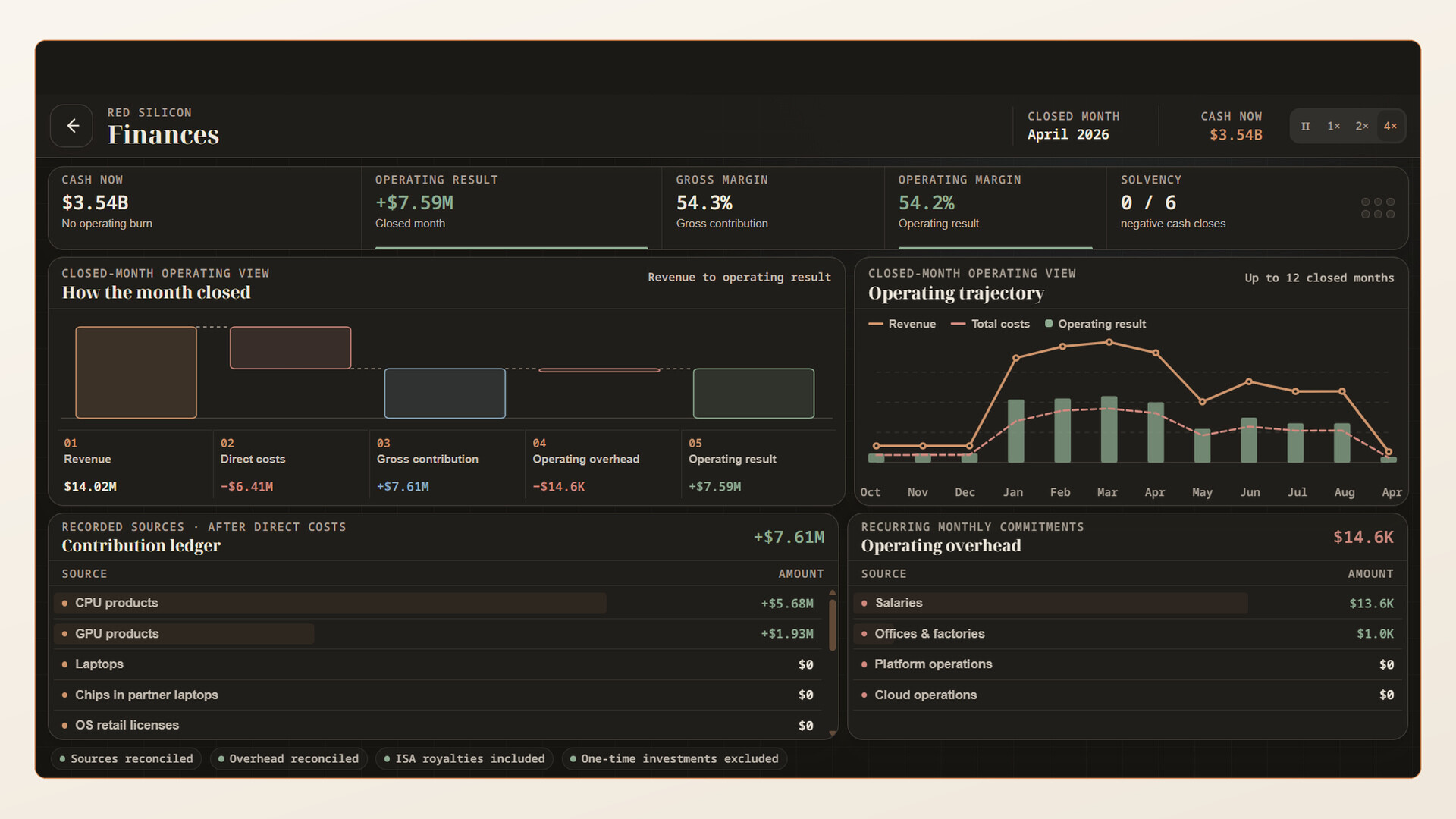Open the Solvency summary card

(x=1257, y=208)
